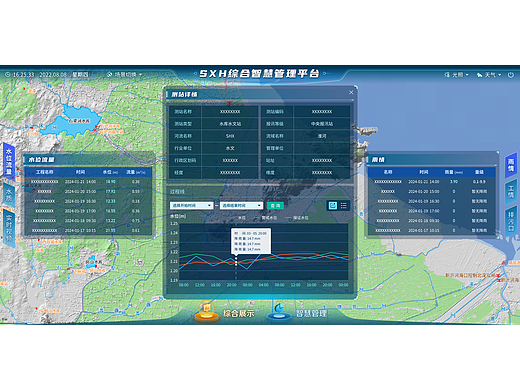Click water level value 21.55

(110, 230)
